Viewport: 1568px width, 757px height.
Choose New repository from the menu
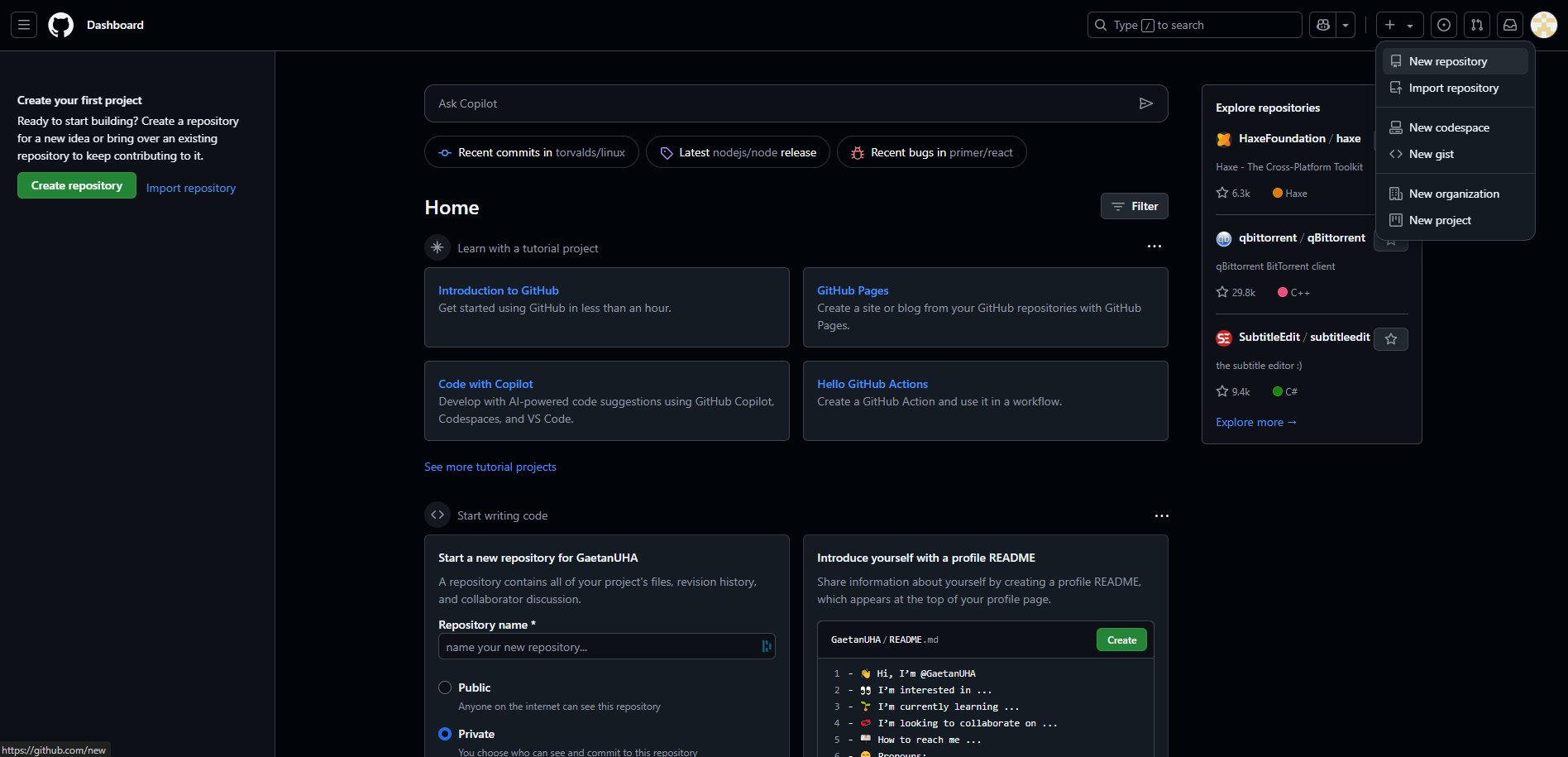pyautogui.click(x=1447, y=61)
